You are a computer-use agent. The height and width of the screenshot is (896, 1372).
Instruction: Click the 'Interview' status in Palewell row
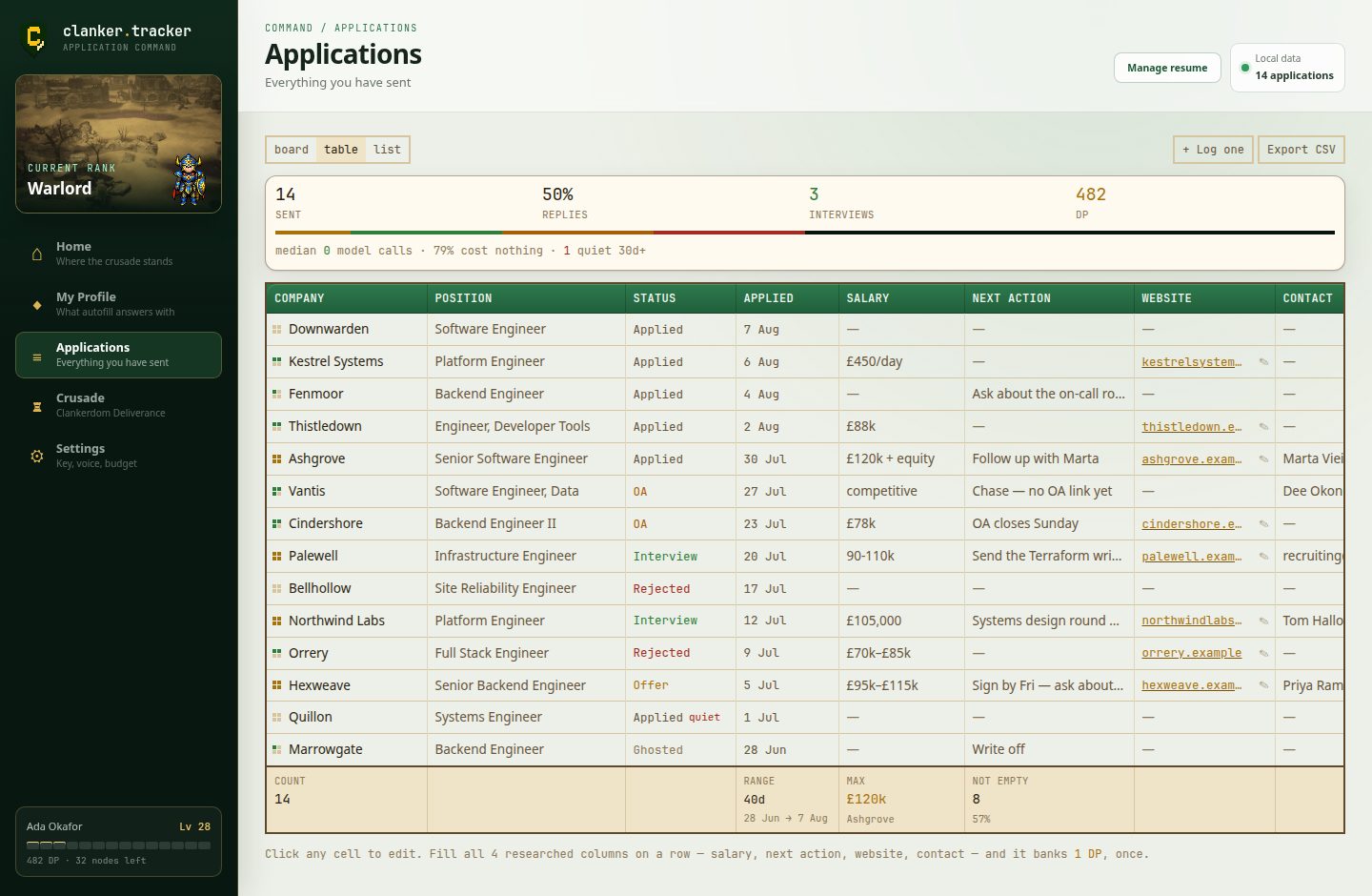(x=665, y=557)
